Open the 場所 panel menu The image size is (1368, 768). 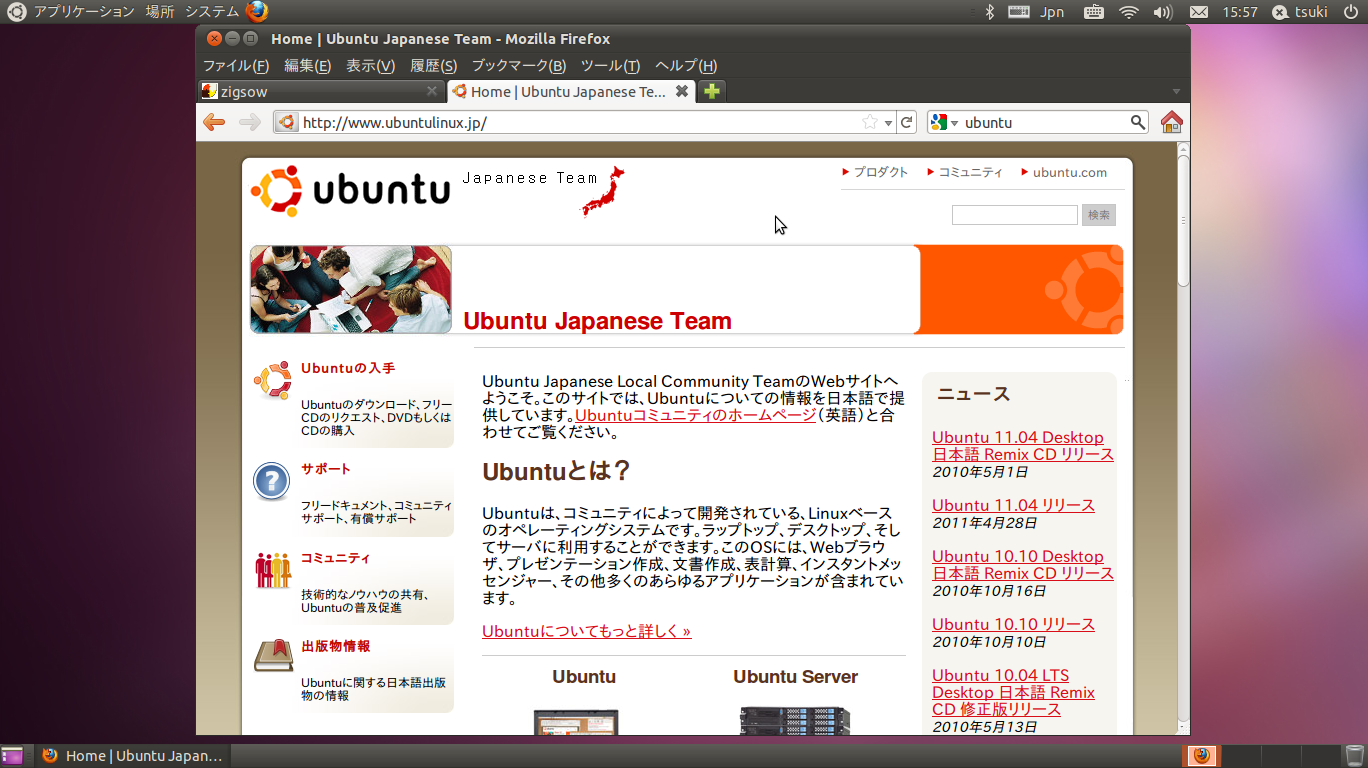[160, 12]
